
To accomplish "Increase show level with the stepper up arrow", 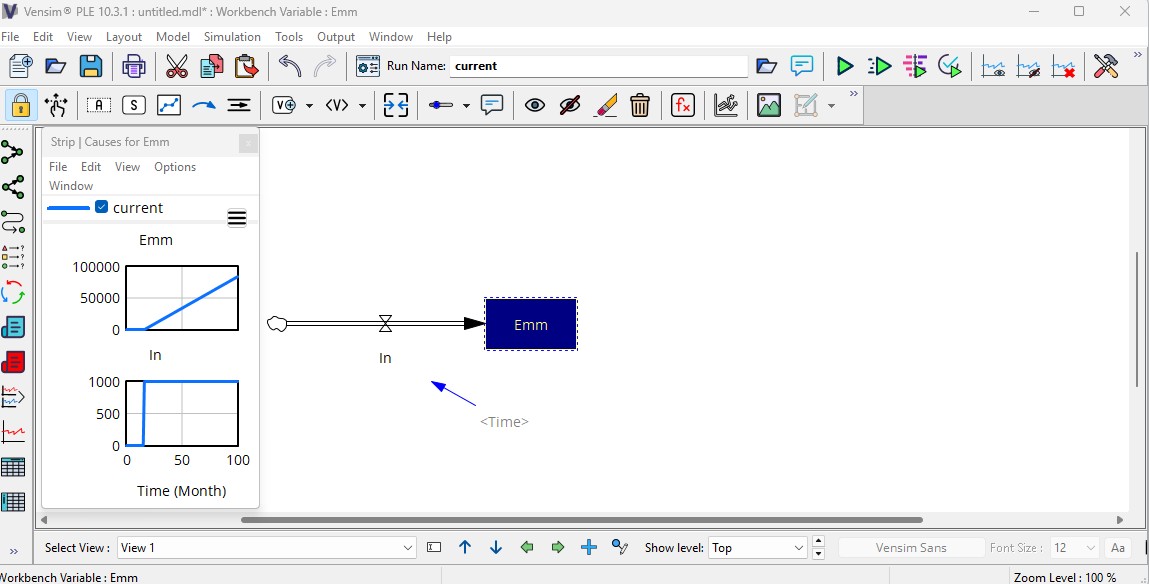I will pos(819,542).
